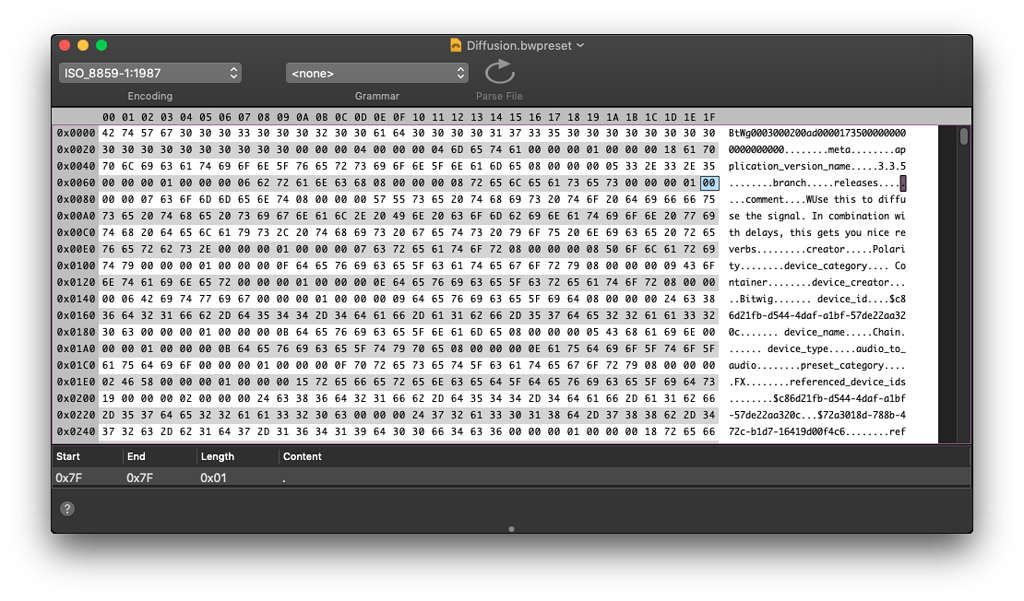Open help with the question mark button

coord(67,508)
